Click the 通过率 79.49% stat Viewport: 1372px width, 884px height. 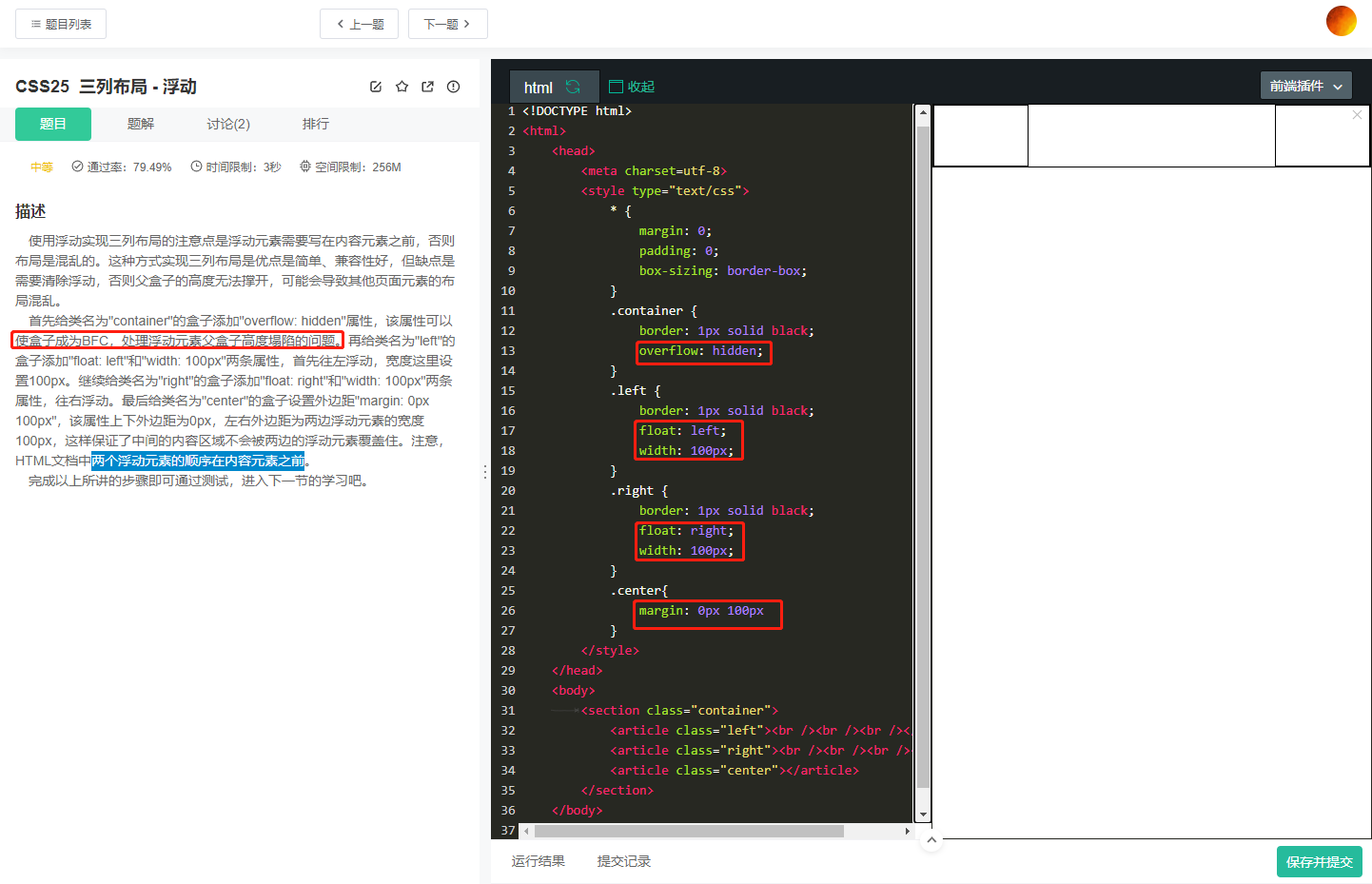pos(122,167)
